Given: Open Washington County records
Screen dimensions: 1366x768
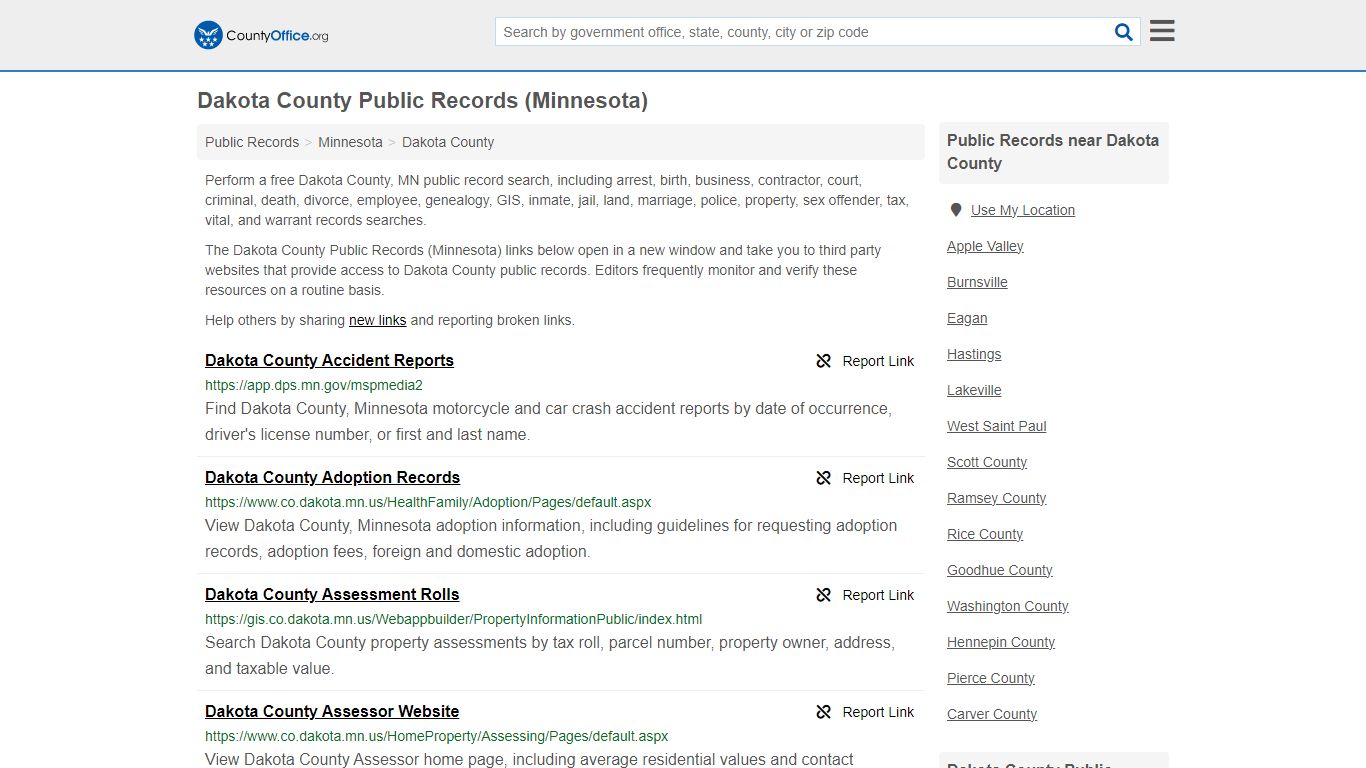Looking at the screenshot, I should click(1008, 606).
